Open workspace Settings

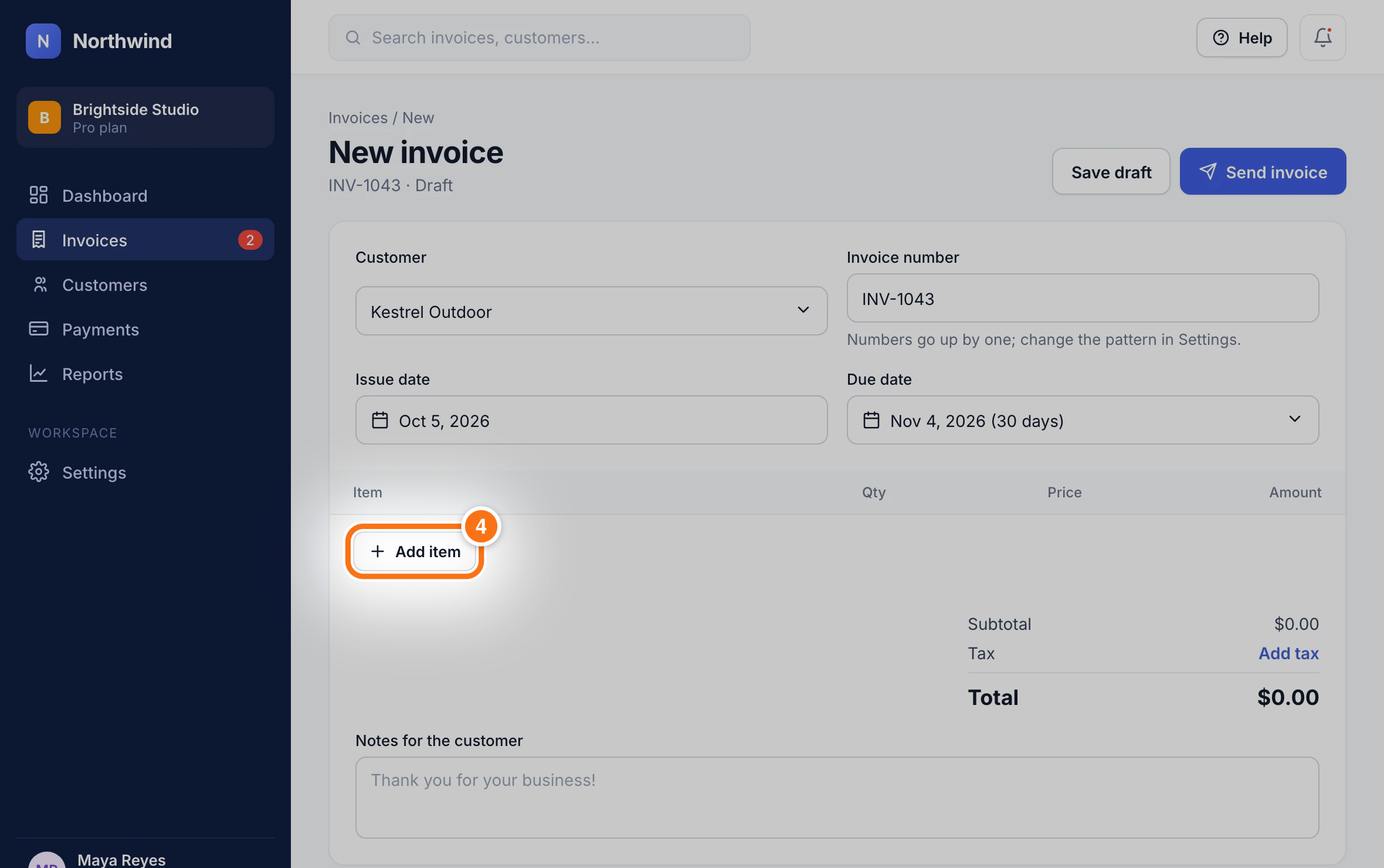145,472
